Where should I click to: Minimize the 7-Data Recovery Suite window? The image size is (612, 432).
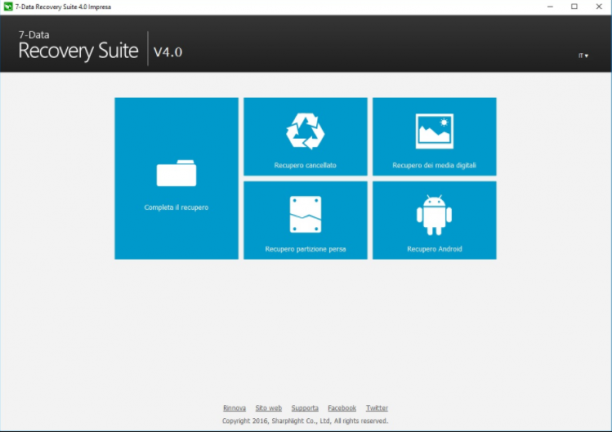click(x=550, y=7)
